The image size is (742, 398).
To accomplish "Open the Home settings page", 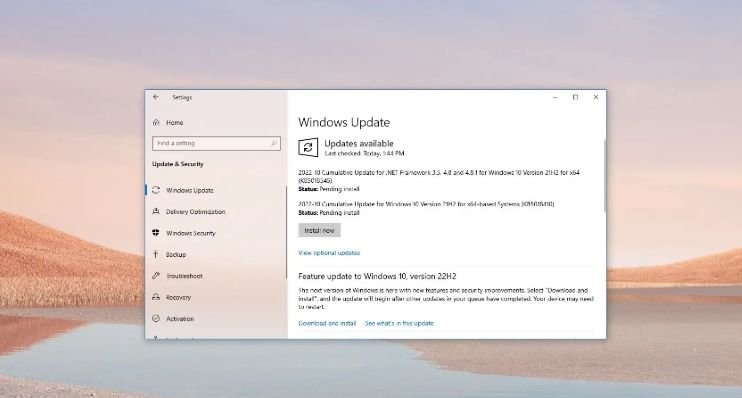I will [175, 123].
